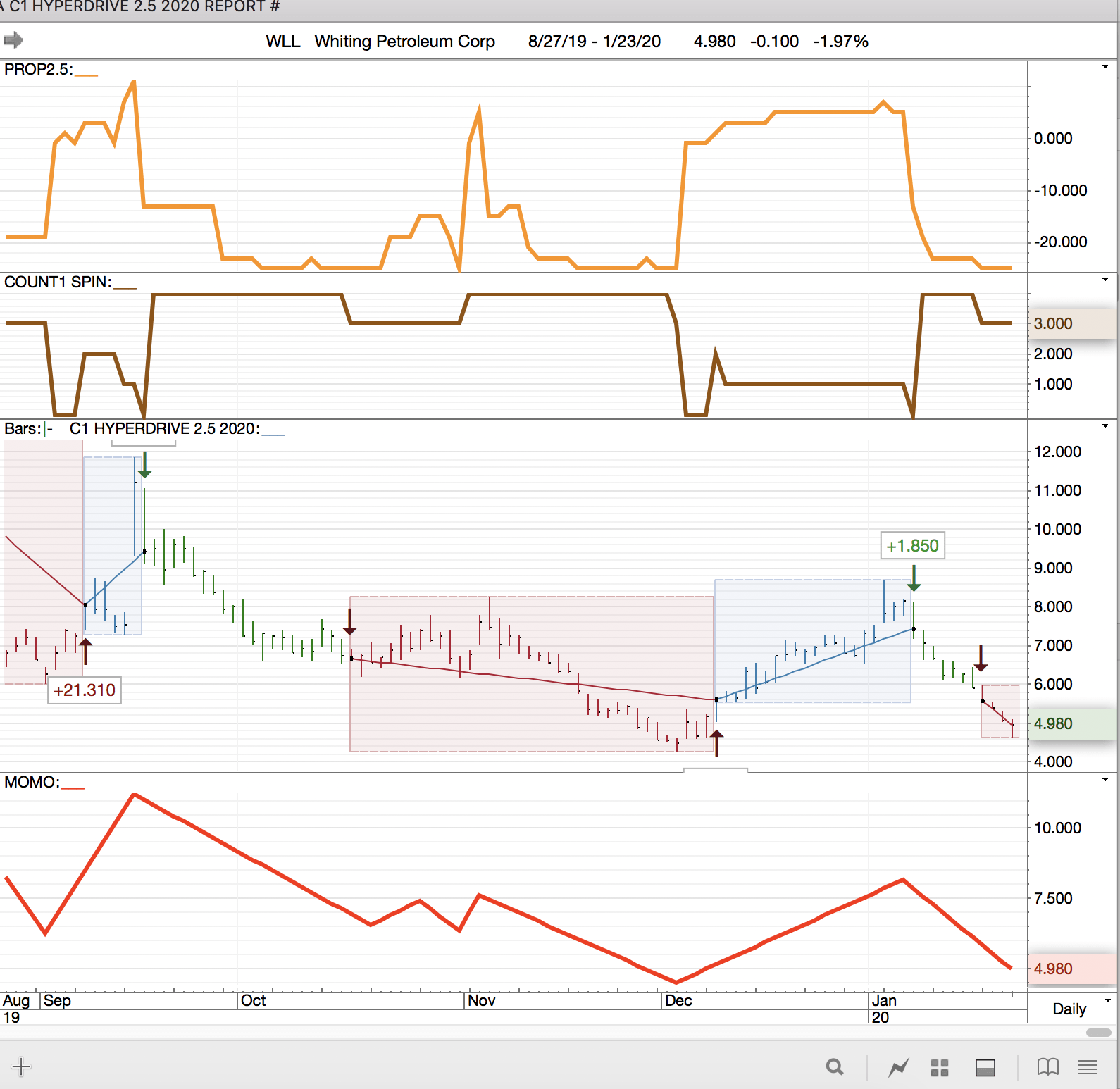Expand the PROP2.5 pane dropdown arrow
The image size is (1120, 1089).
coord(1105,67)
